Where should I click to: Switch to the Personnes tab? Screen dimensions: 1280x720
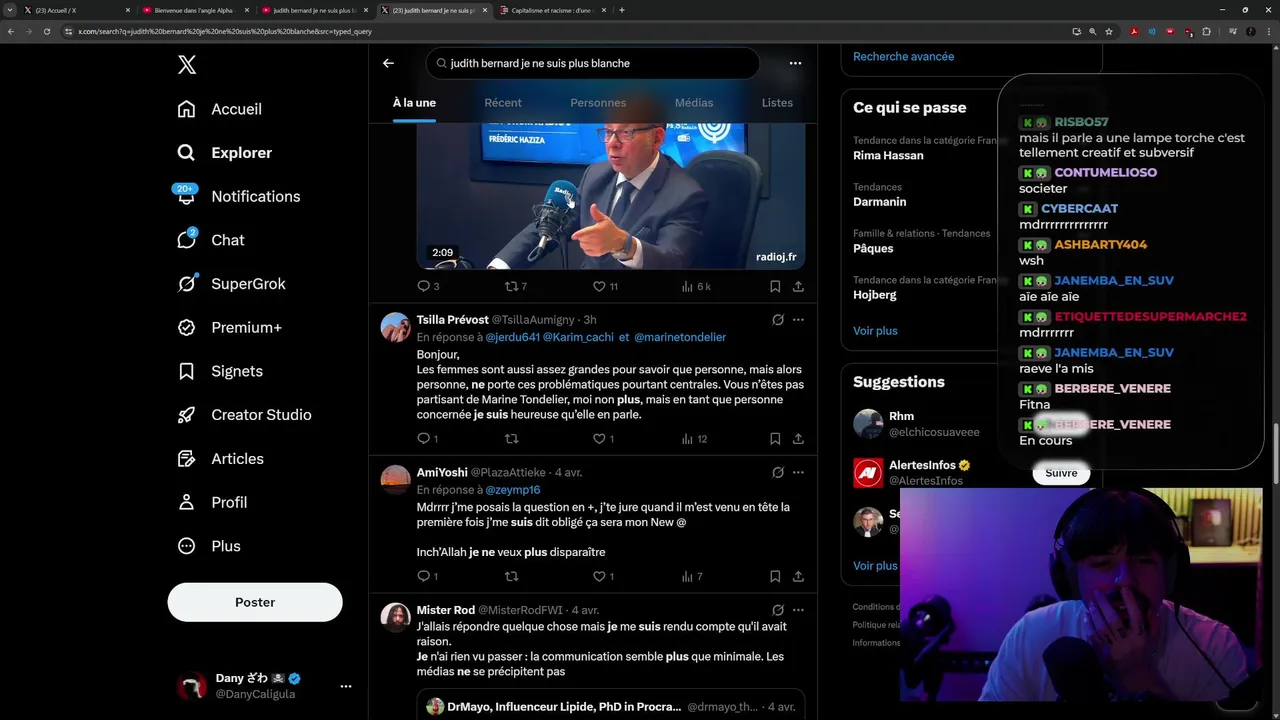click(x=598, y=103)
